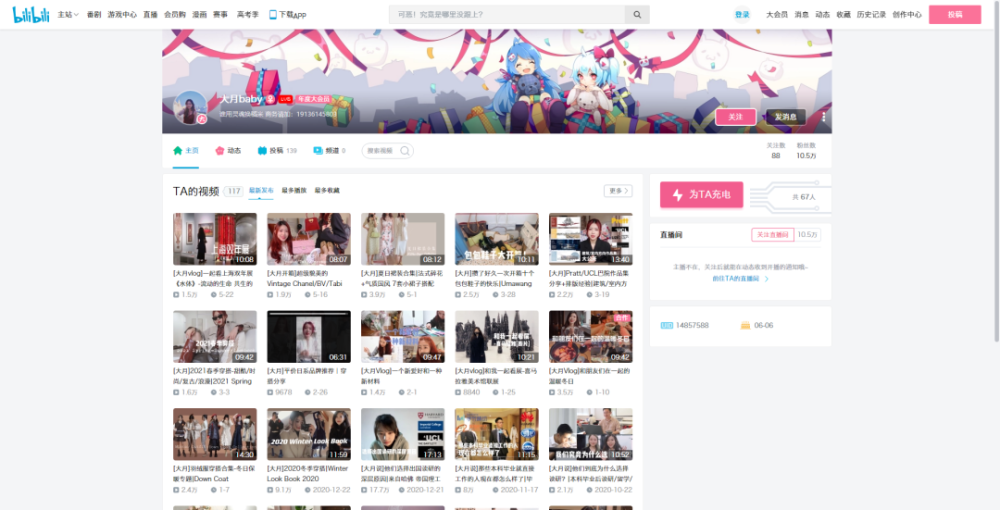The image size is (1000, 510).
Task: Open the 17:13 出国读研 video thumbnail
Action: [402, 434]
